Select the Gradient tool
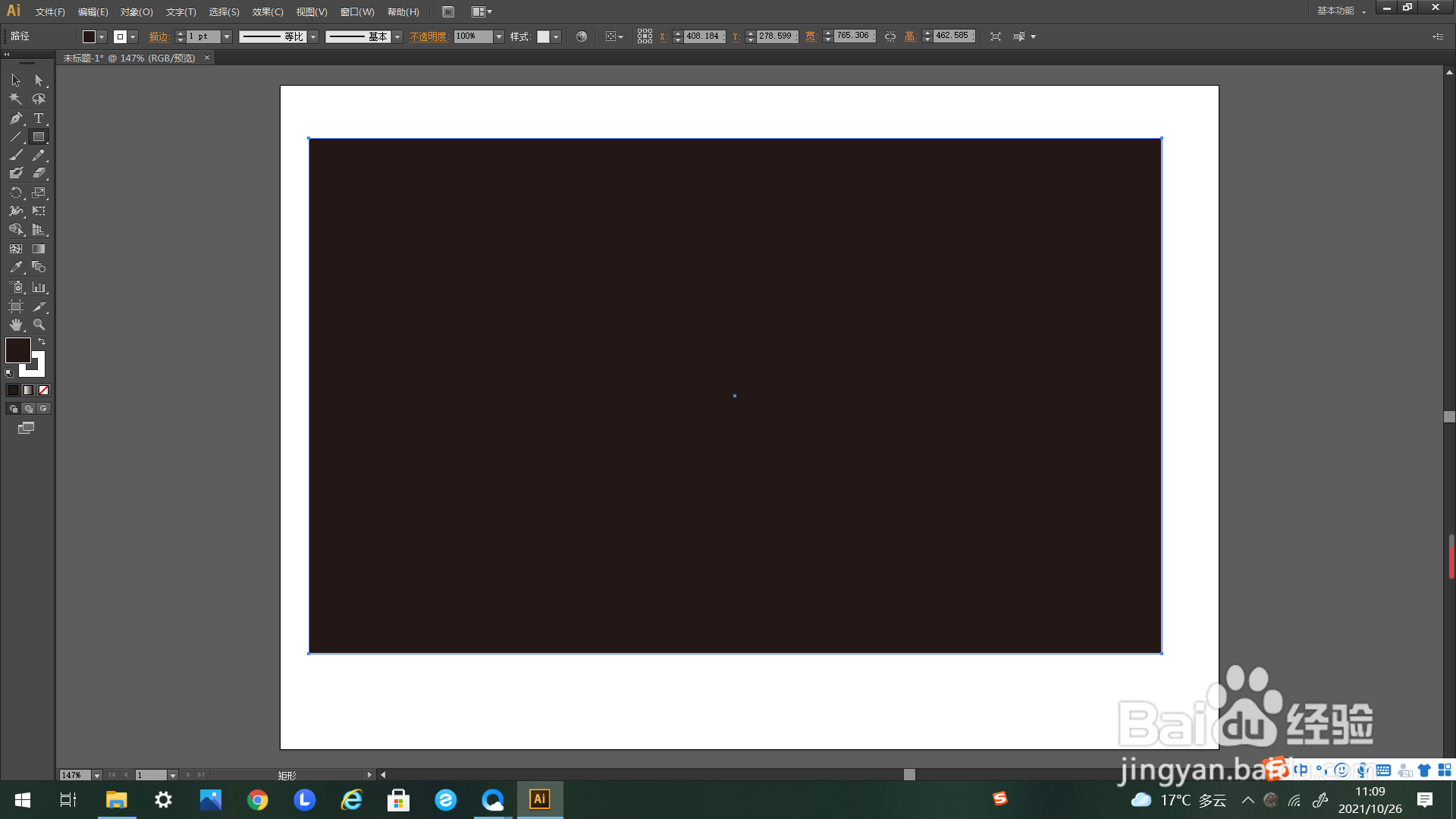The image size is (1456, 819). (x=39, y=249)
